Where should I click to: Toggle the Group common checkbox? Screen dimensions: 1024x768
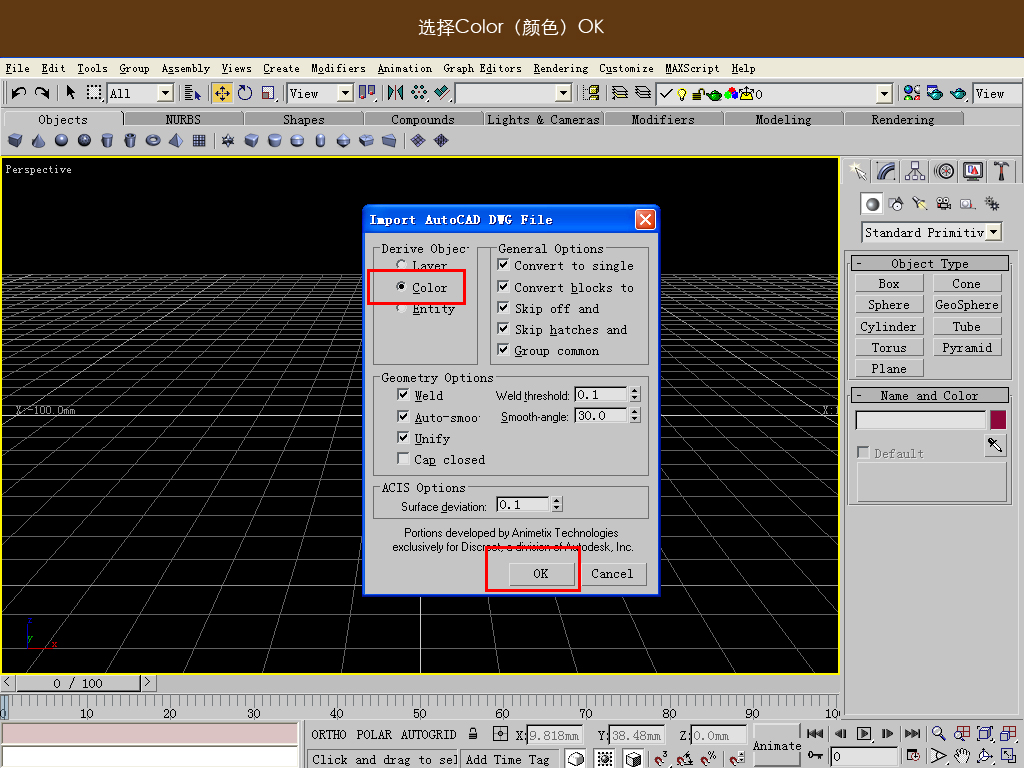click(503, 349)
